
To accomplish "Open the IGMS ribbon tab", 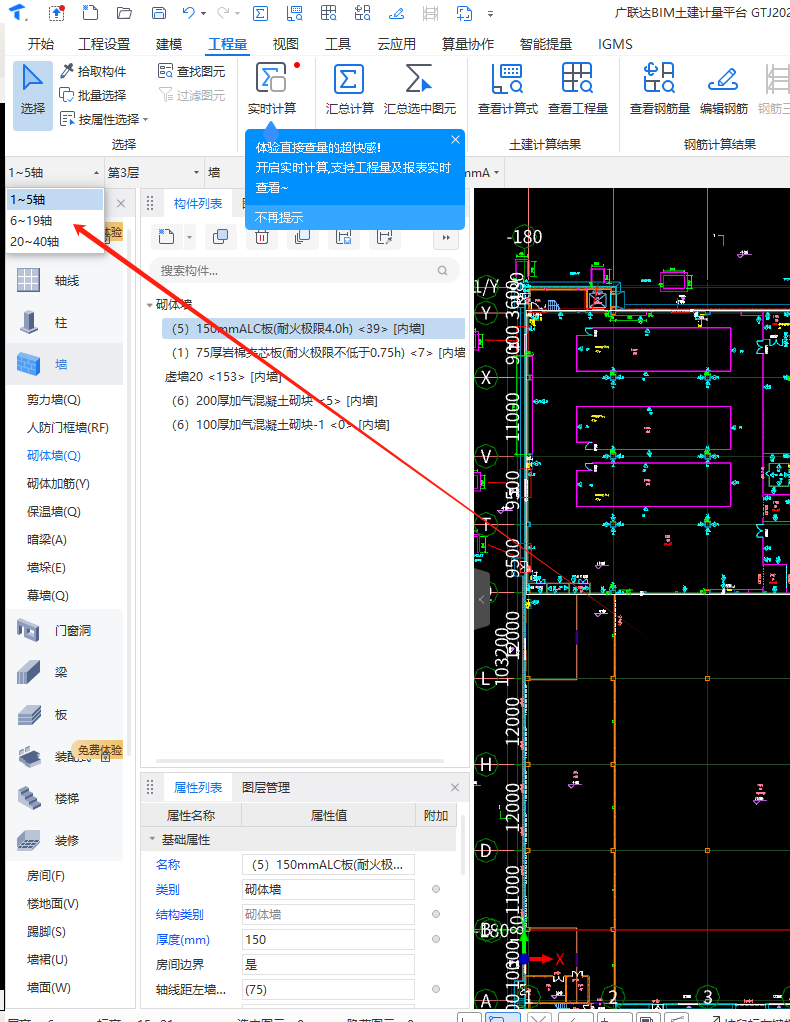I will tap(615, 44).
